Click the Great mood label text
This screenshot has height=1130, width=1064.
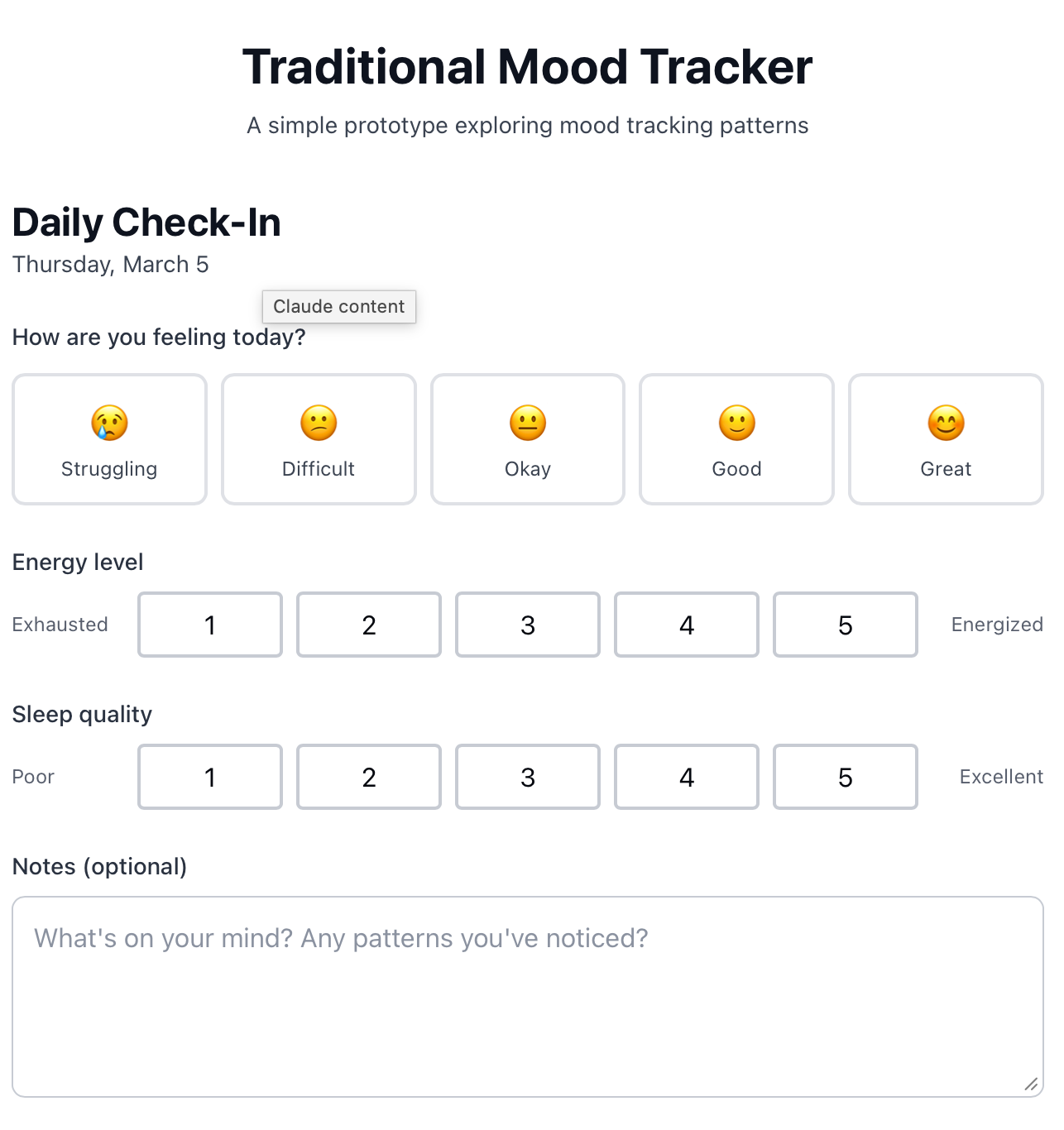point(946,469)
